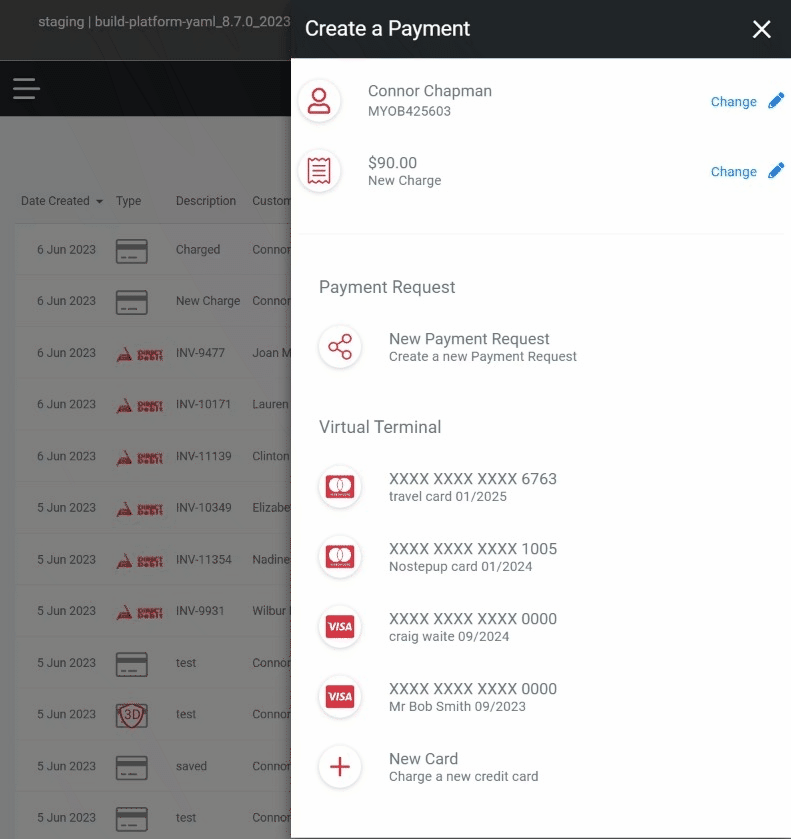Choose the Visa icon for craig waite
The height and width of the screenshot is (839, 791).
tap(340, 627)
